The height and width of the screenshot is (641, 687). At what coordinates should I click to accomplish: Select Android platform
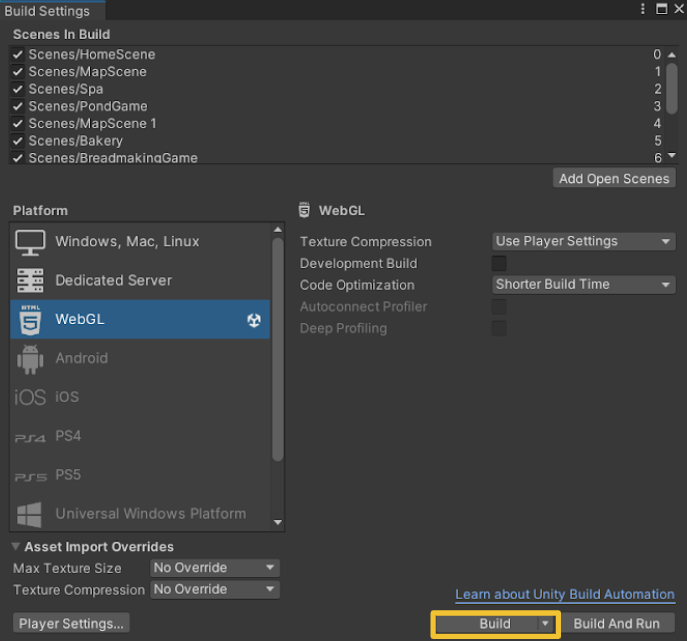coord(140,358)
